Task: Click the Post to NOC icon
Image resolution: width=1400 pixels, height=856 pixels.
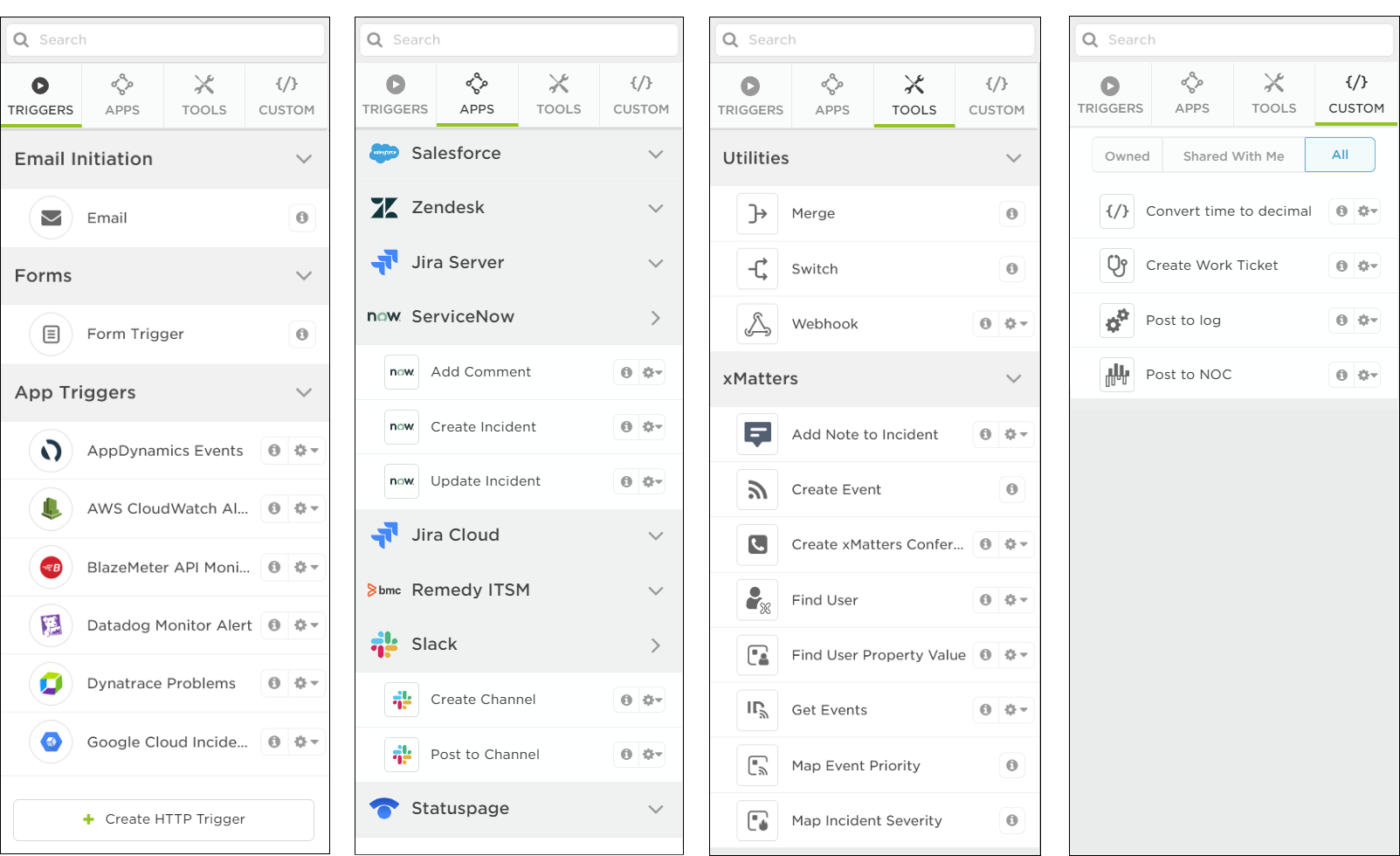Action: pyautogui.click(x=1117, y=375)
